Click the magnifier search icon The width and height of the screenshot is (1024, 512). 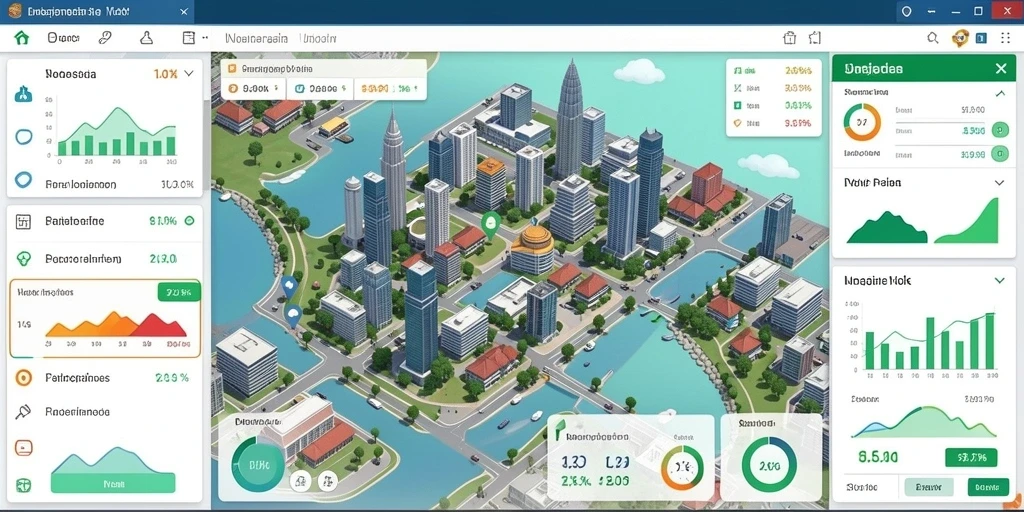pyautogui.click(x=933, y=38)
